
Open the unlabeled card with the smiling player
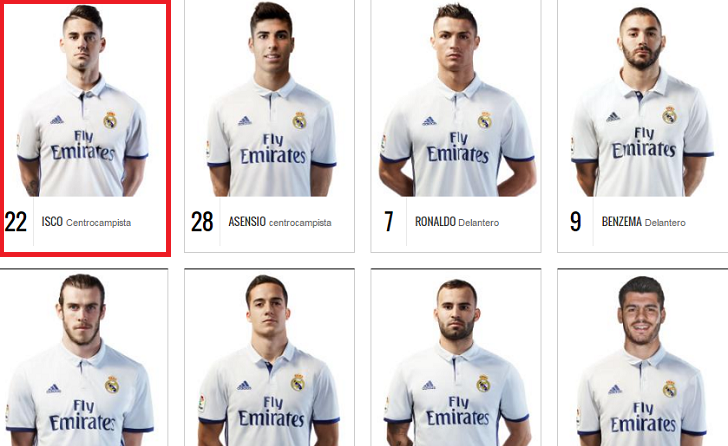pos(643,357)
